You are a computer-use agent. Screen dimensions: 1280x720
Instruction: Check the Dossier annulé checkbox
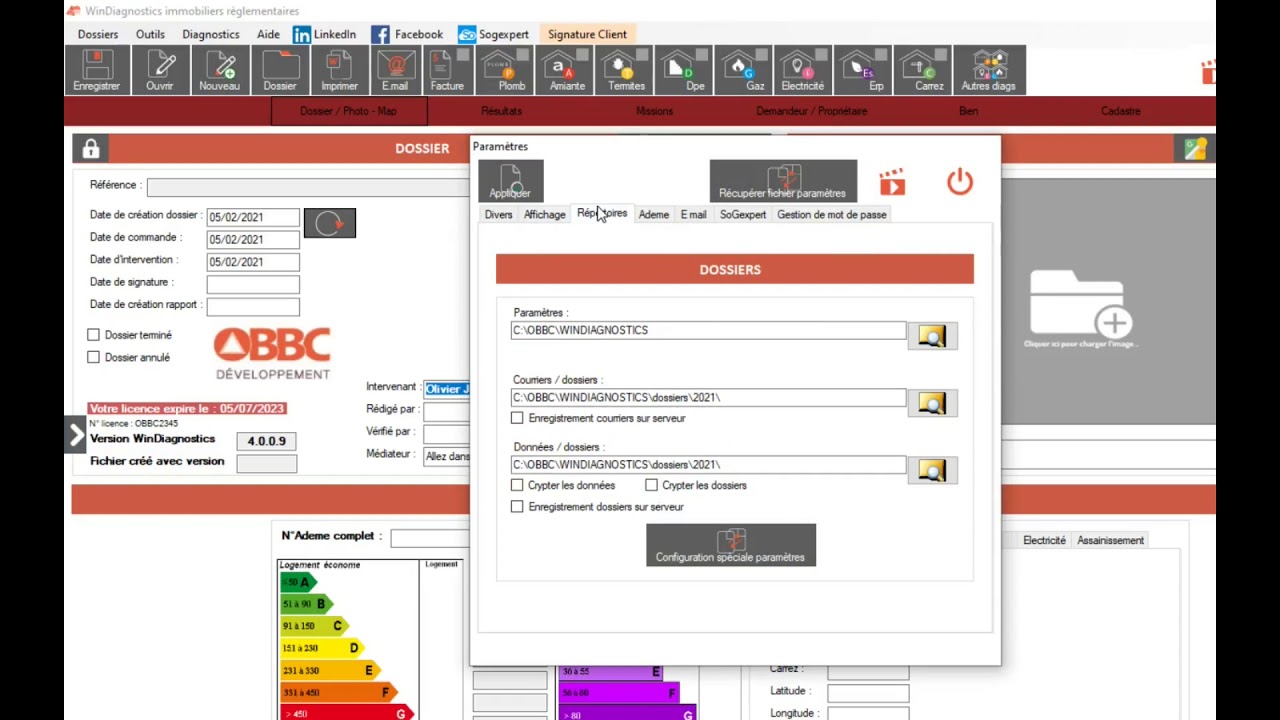93,357
